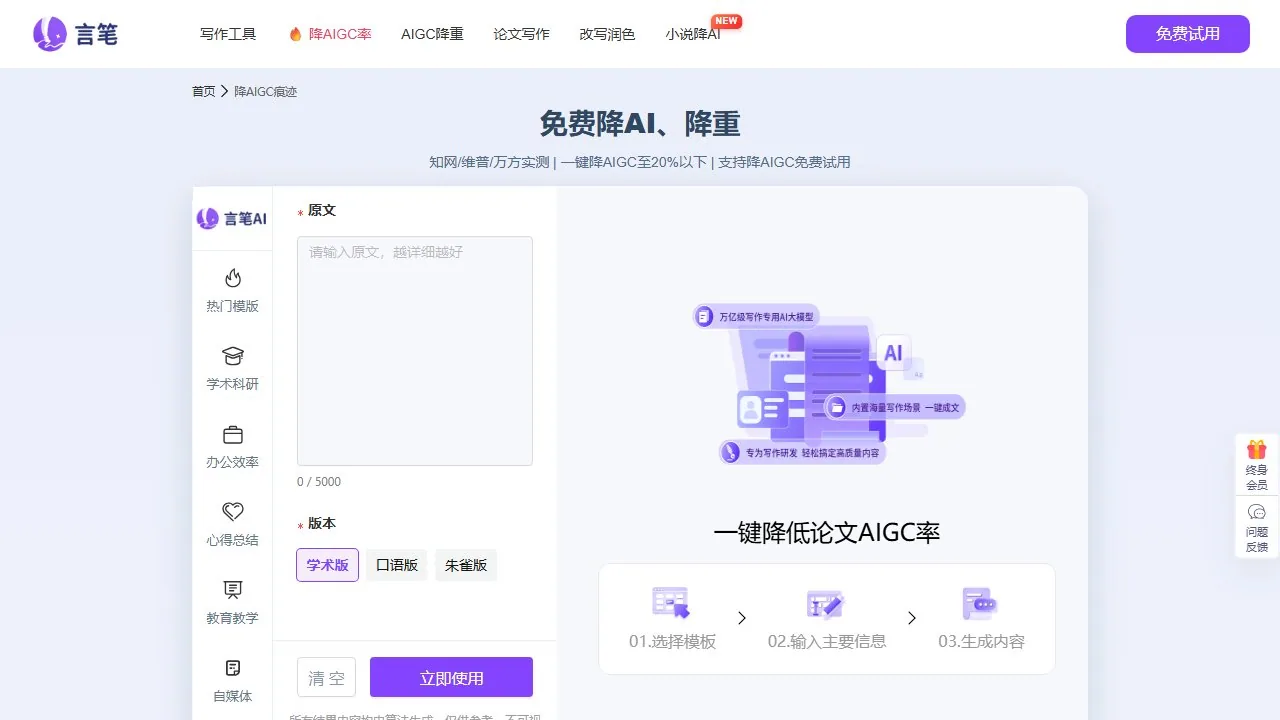This screenshot has height=720, width=1280.
Task: Click the 言笔AI logo in the sidebar
Action: [231, 218]
